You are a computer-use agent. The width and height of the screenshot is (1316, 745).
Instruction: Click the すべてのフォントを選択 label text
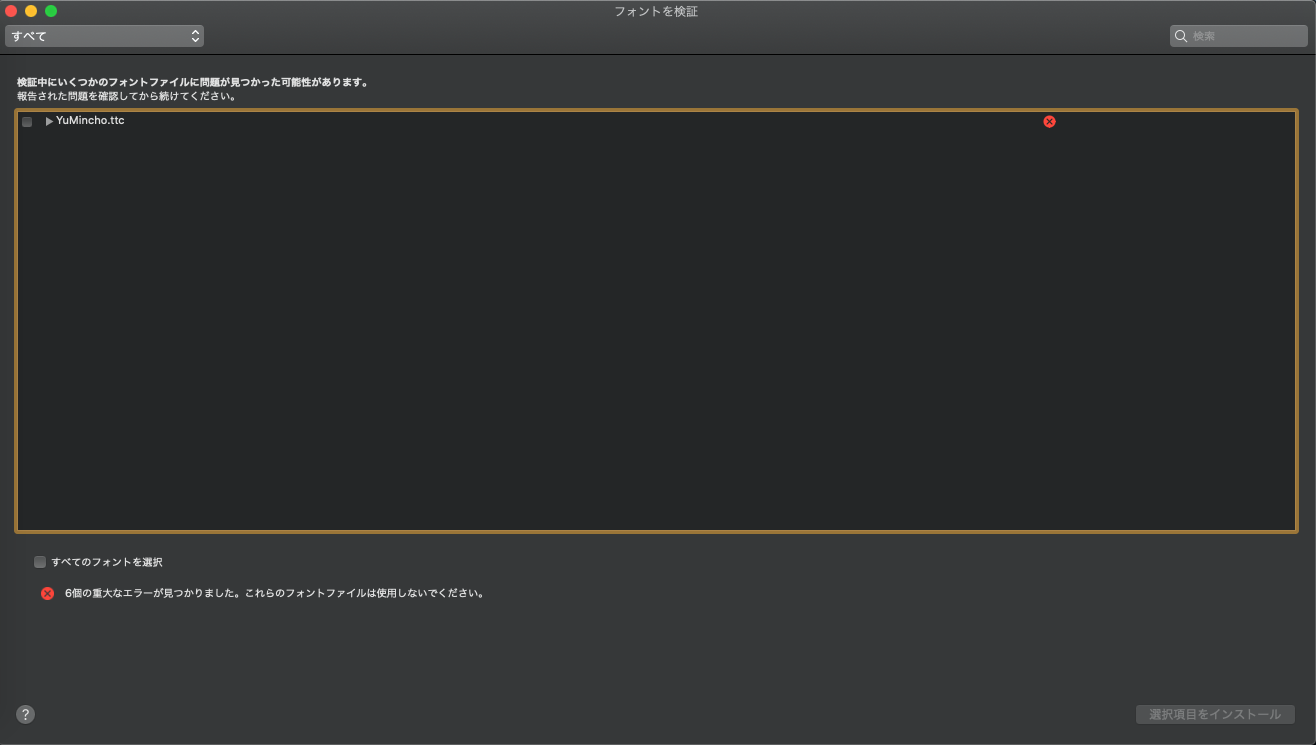[106, 562]
